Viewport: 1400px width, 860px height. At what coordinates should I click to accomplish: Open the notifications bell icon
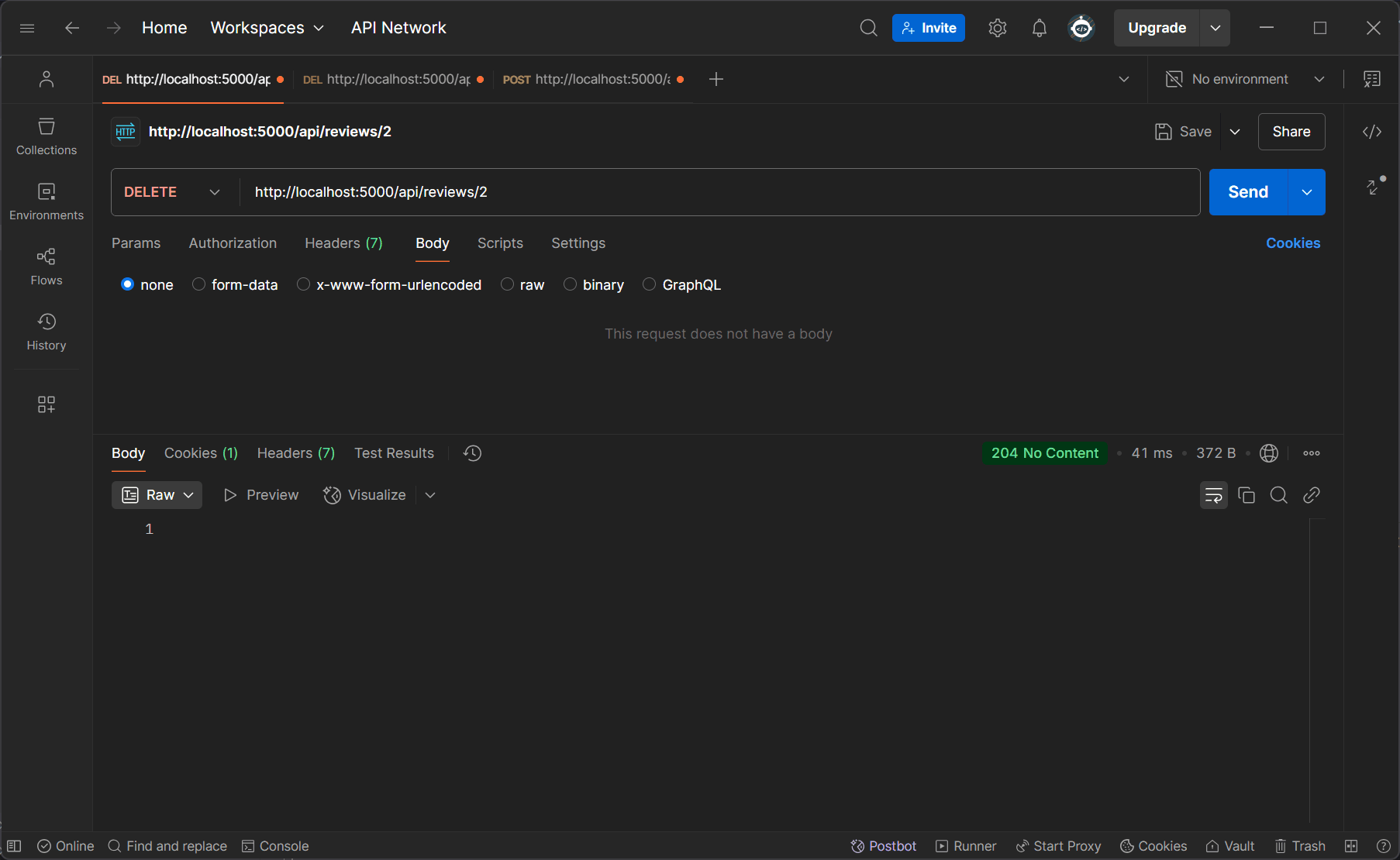1039,28
